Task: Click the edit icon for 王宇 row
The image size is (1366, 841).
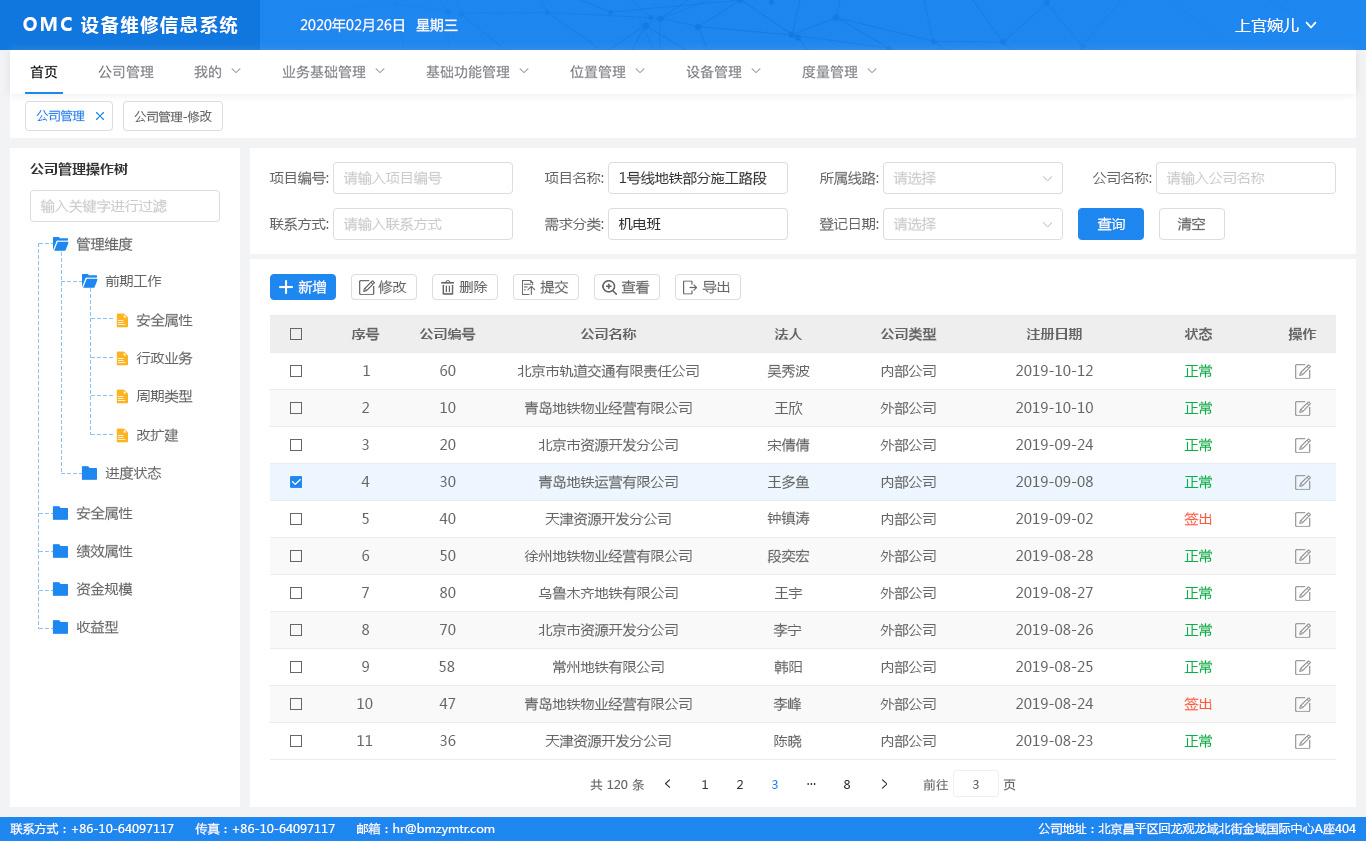Action: pos(1302,593)
